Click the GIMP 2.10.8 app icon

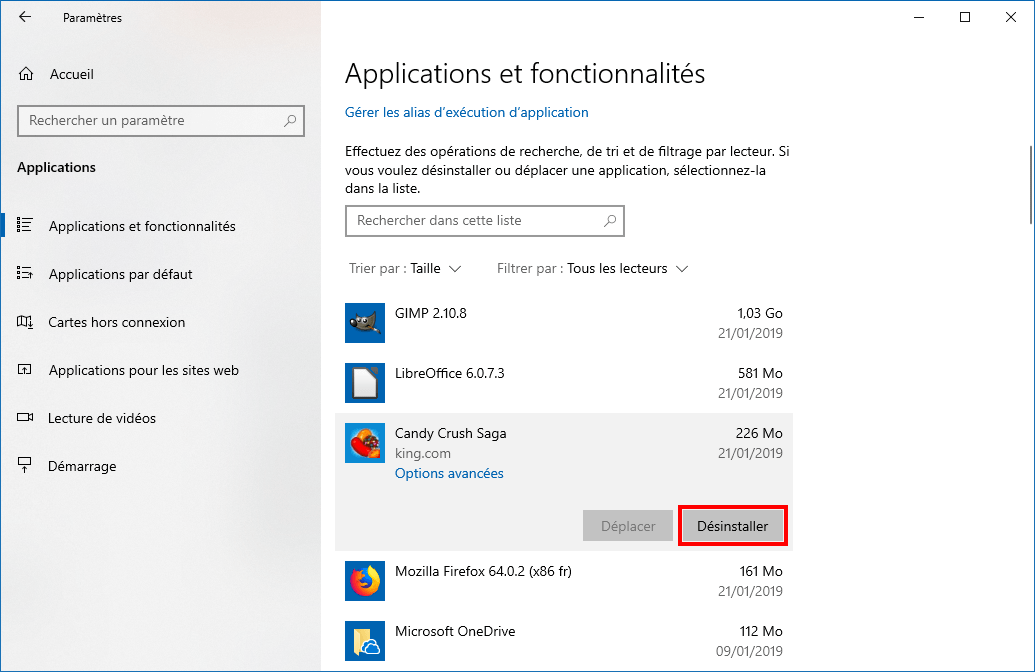364,323
